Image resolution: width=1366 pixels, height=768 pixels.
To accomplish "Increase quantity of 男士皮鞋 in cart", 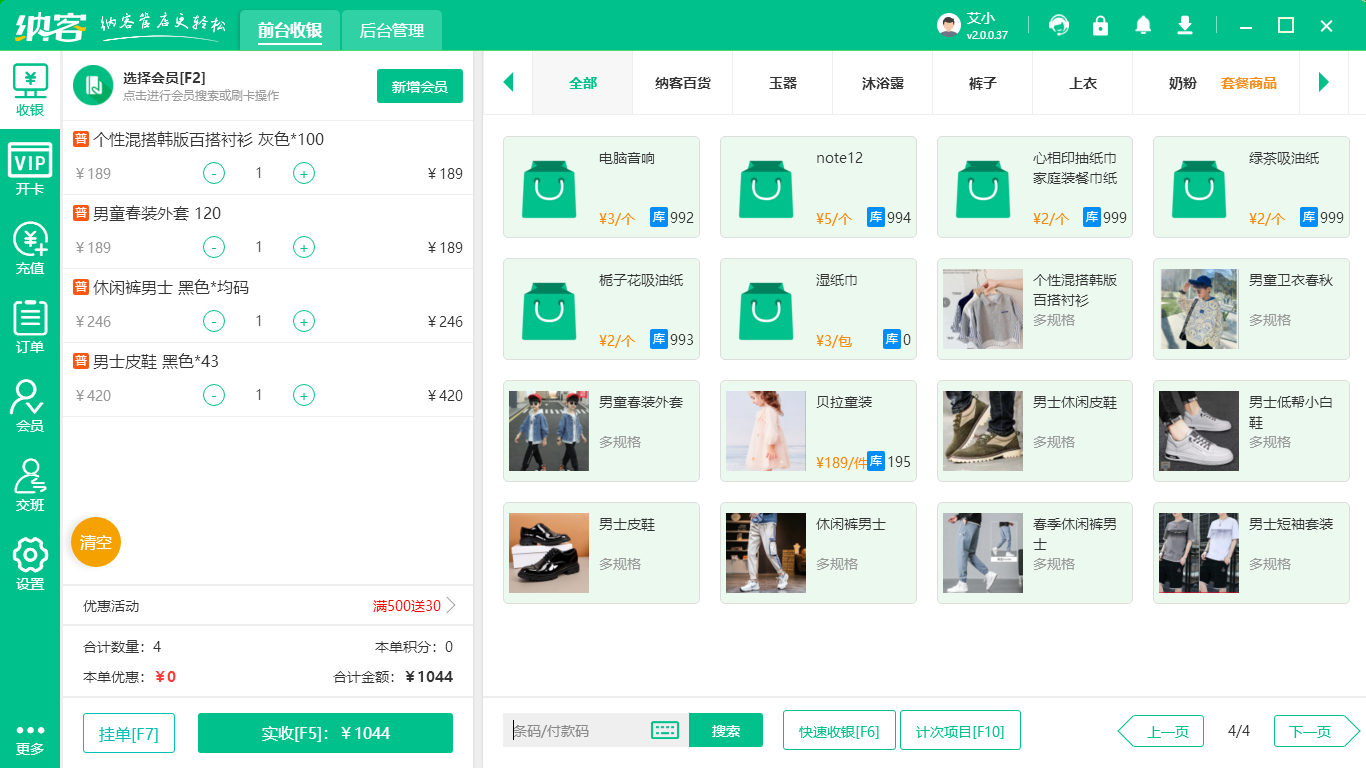I will click(x=303, y=395).
